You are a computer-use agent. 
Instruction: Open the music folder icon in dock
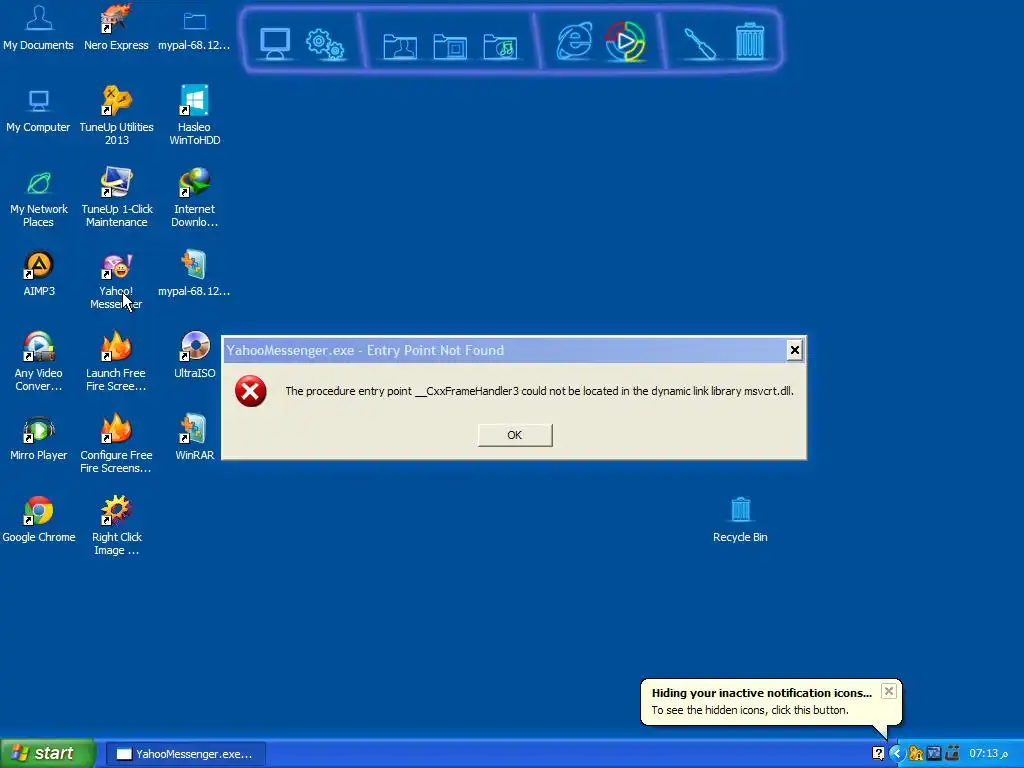click(500, 46)
